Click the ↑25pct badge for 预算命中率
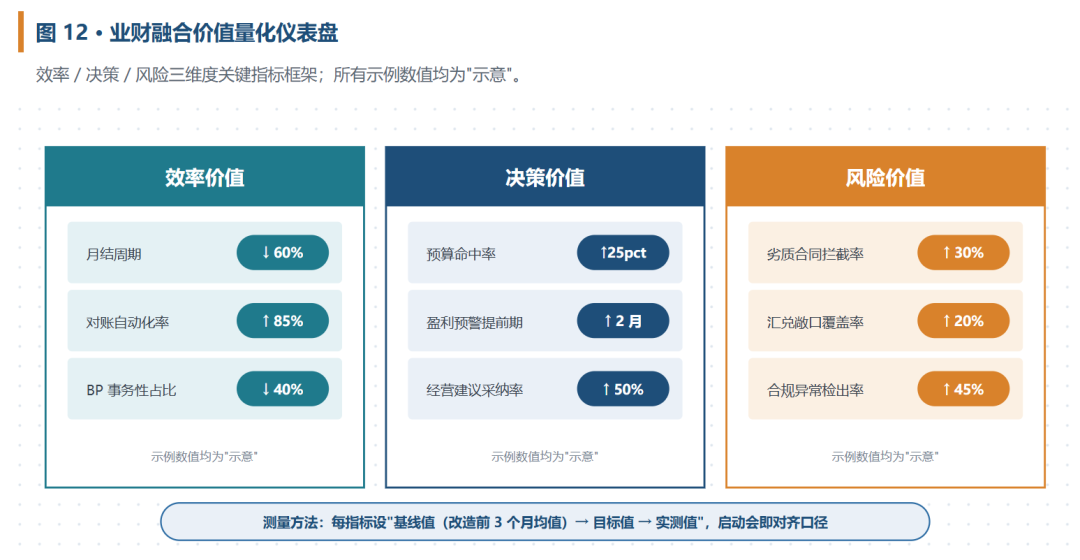 [623, 253]
